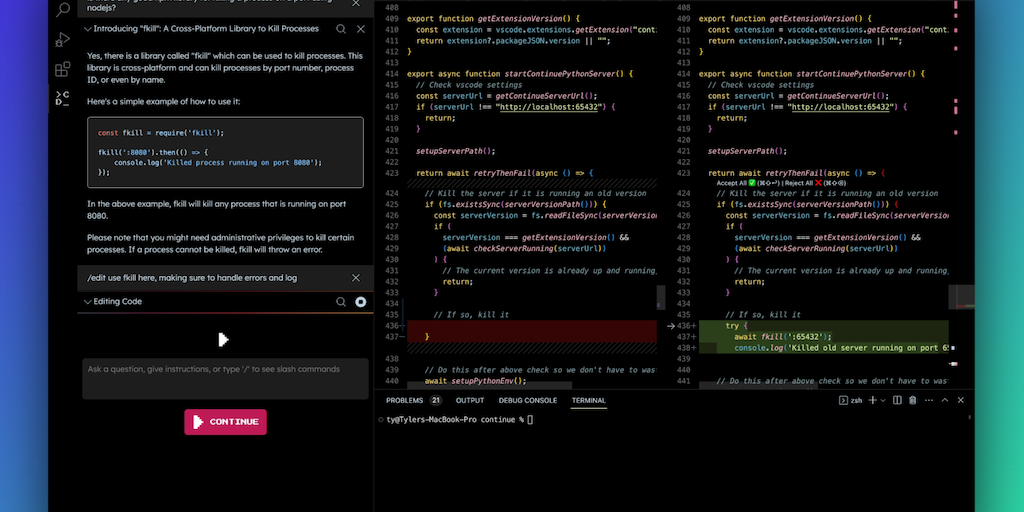Open the Continue extension panel icon
This screenshot has width=1024, height=512.
tap(62, 98)
